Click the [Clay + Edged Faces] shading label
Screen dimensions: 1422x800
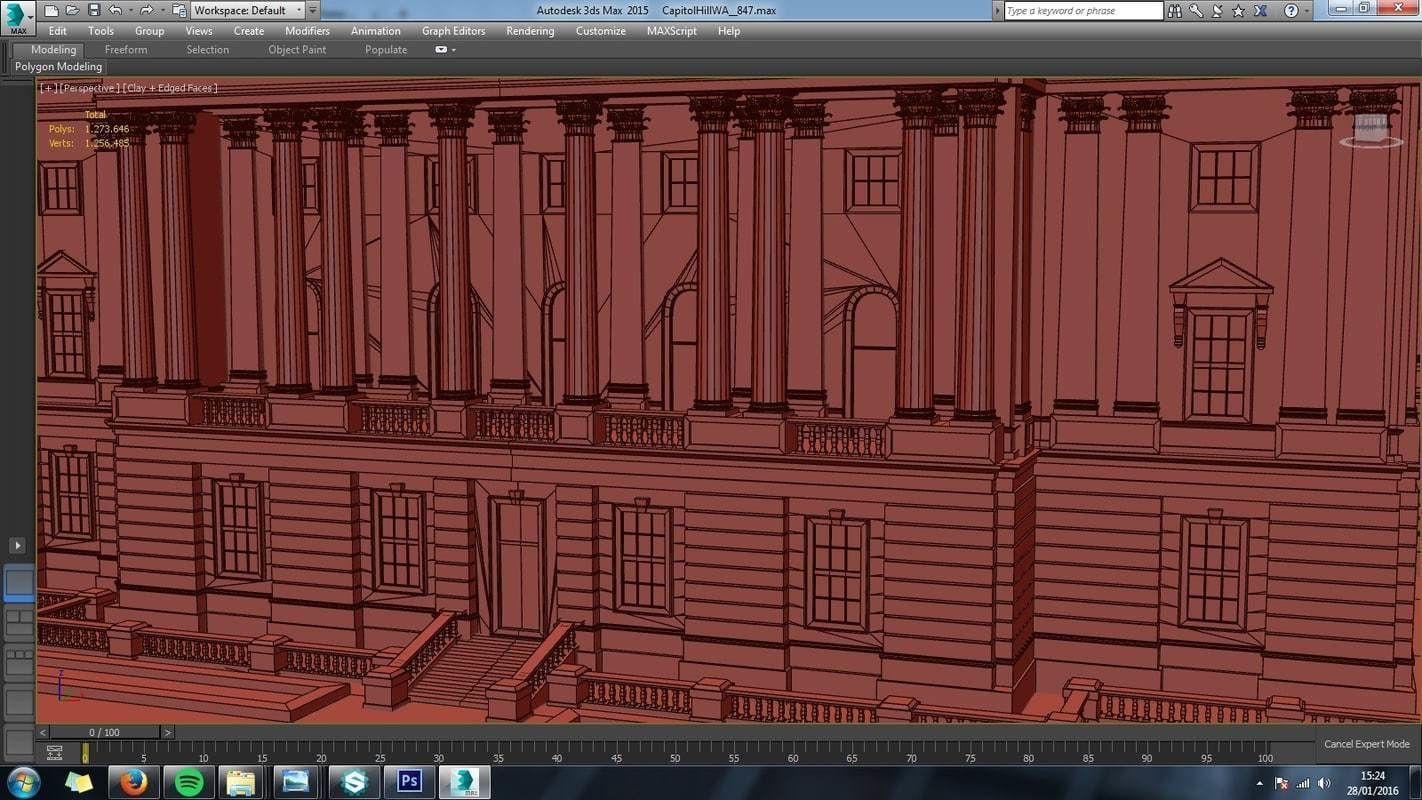click(x=171, y=88)
